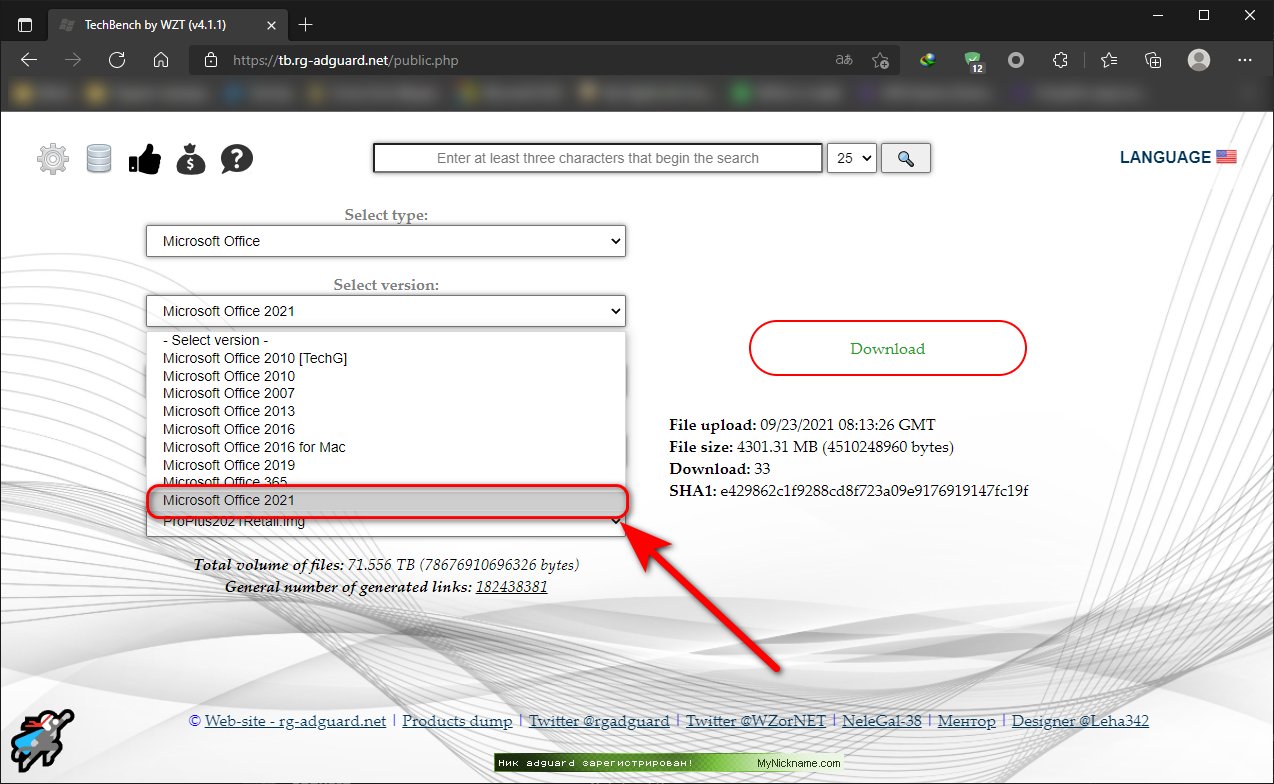Image resolution: width=1274 pixels, height=784 pixels.
Task: Click the LANGUAGE label
Action: 1165,157
